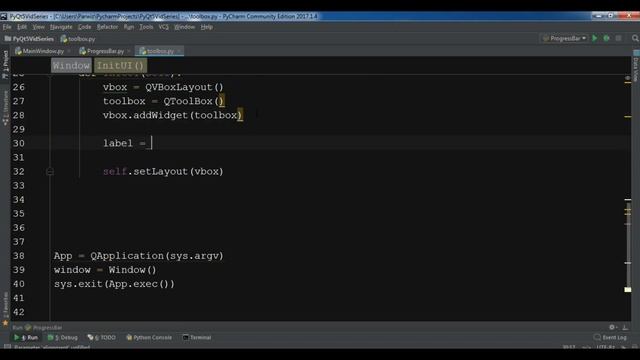640x360 pixels.
Task: Collapse code fold marker at line 32
Action: pos(50,171)
